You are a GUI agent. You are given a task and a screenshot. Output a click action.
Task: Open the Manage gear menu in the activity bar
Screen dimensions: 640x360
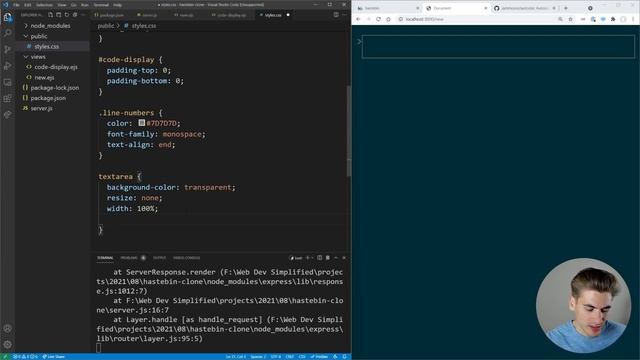pyautogui.click(x=7, y=344)
